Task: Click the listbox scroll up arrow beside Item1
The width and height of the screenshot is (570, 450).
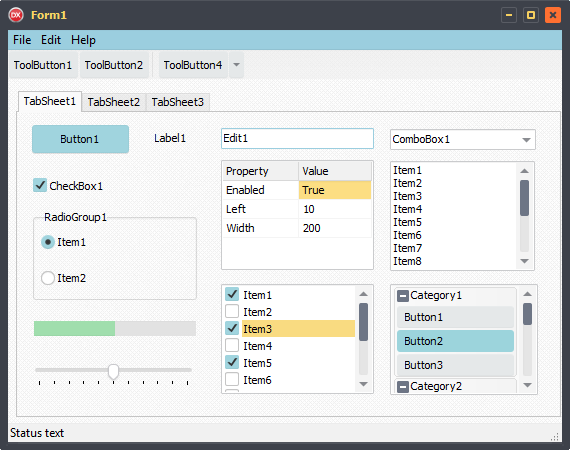Action: coord(524,171)
